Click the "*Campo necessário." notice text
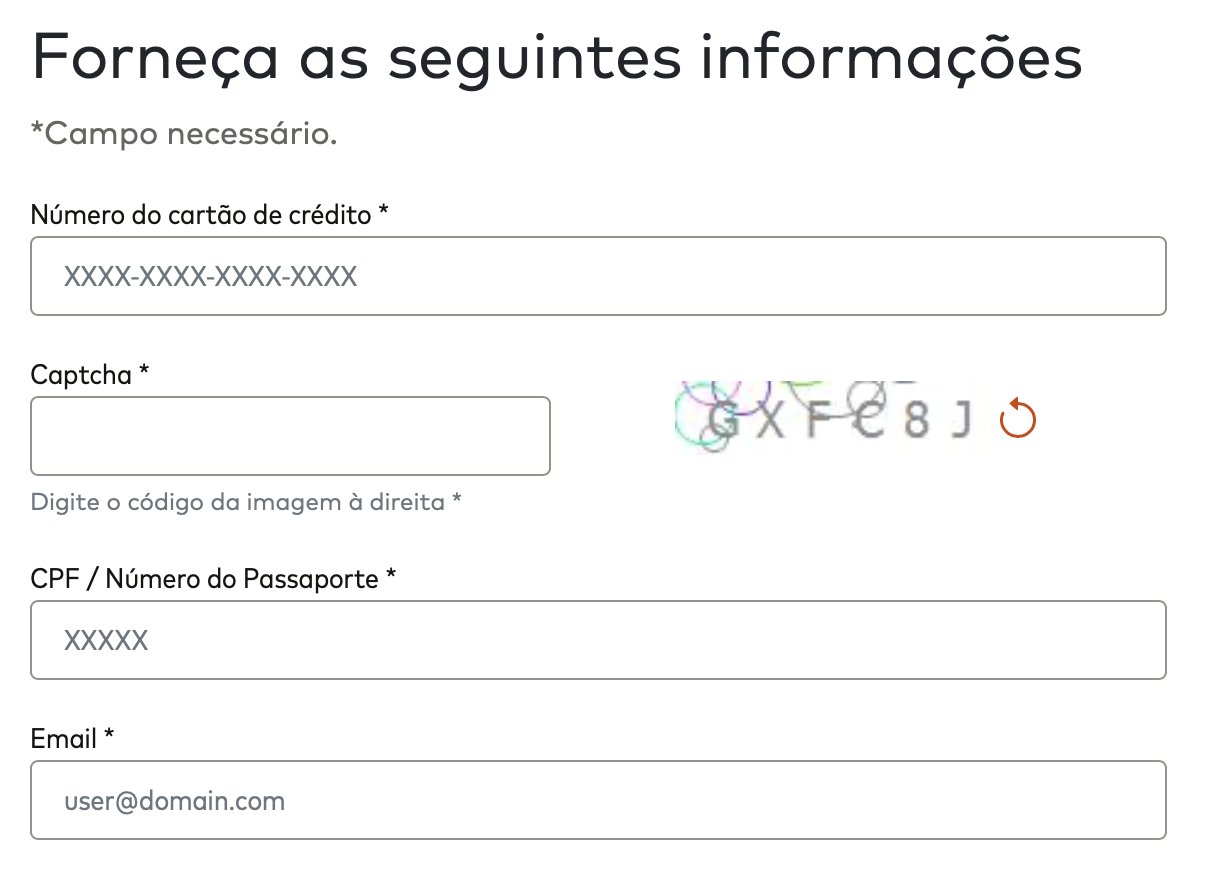The height and width of the screenshot is (890, 1216). pos(184,134)
